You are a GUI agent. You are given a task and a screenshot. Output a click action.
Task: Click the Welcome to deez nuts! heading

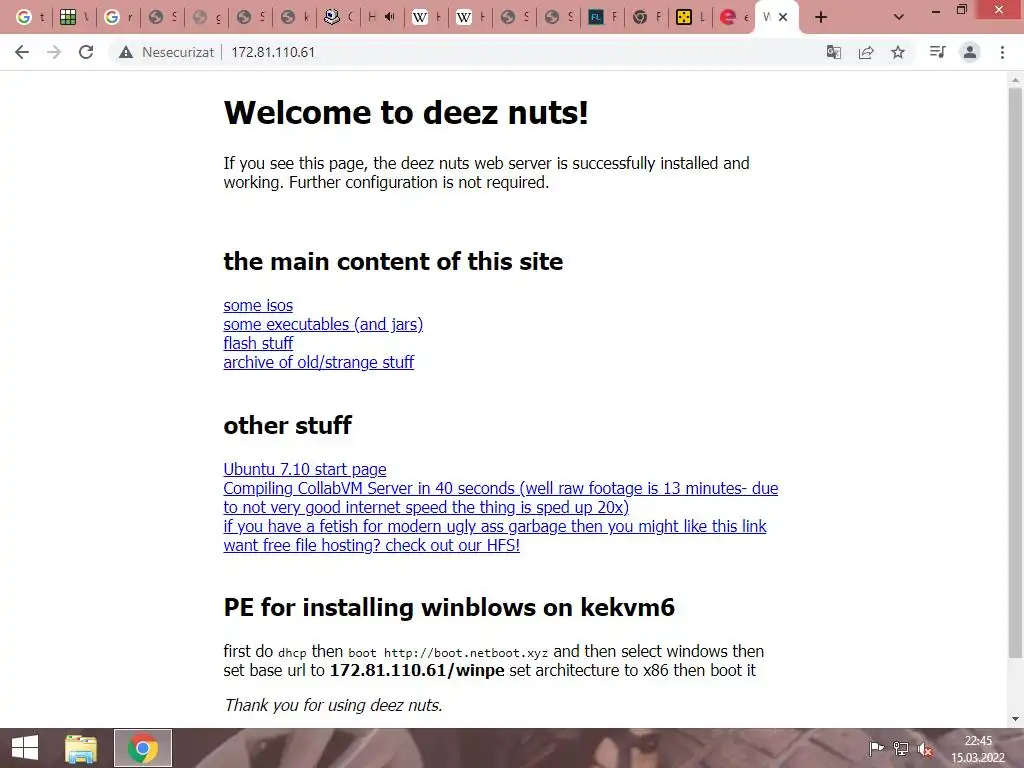click(406, 112)
